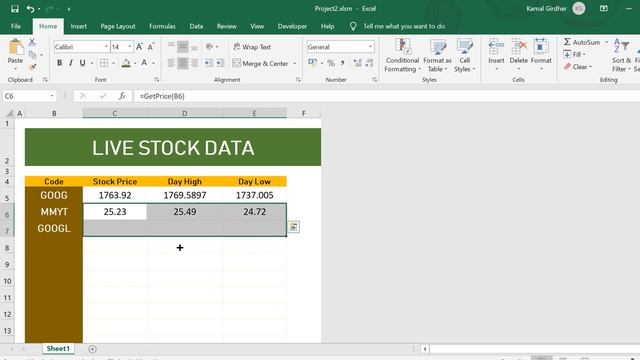Click the Undo arrow icon
Screen dimensions: 640x360
(30, 9)
